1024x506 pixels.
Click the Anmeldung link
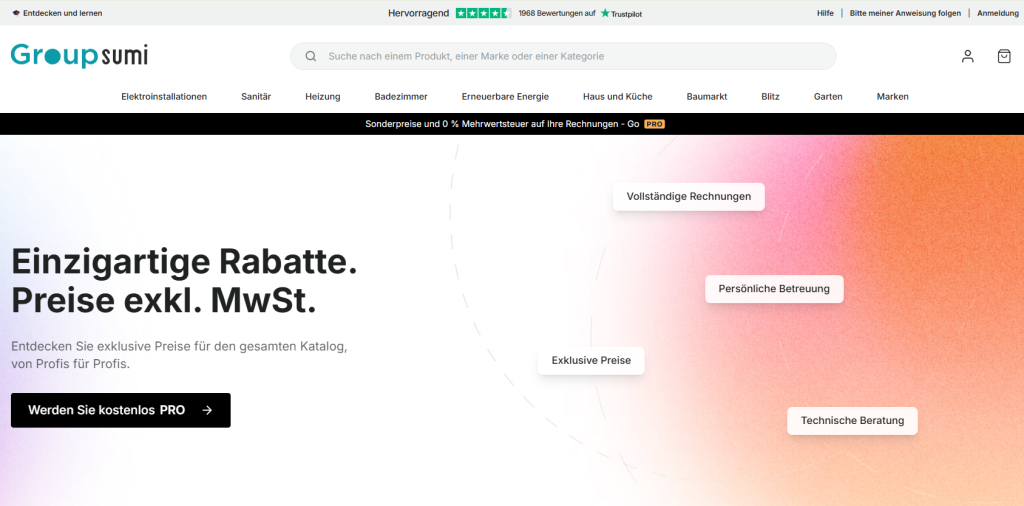point(997,13)
